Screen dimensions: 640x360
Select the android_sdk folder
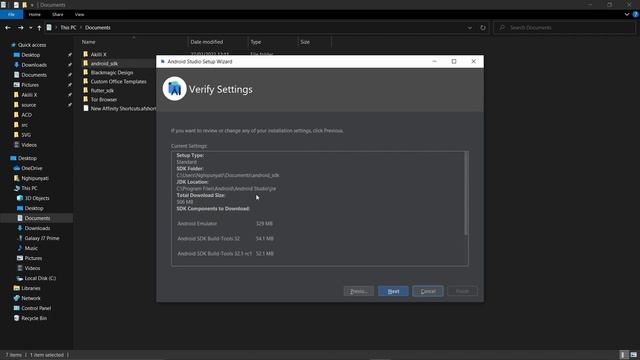(104, 63)
